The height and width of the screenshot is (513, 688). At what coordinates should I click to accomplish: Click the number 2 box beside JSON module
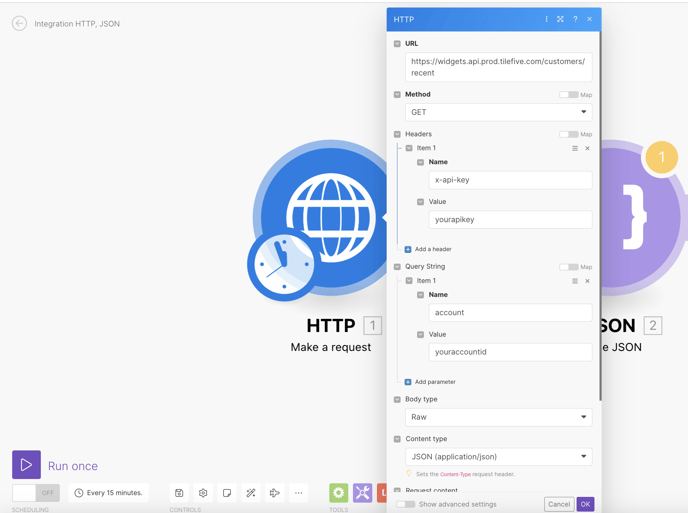[653, 326]
